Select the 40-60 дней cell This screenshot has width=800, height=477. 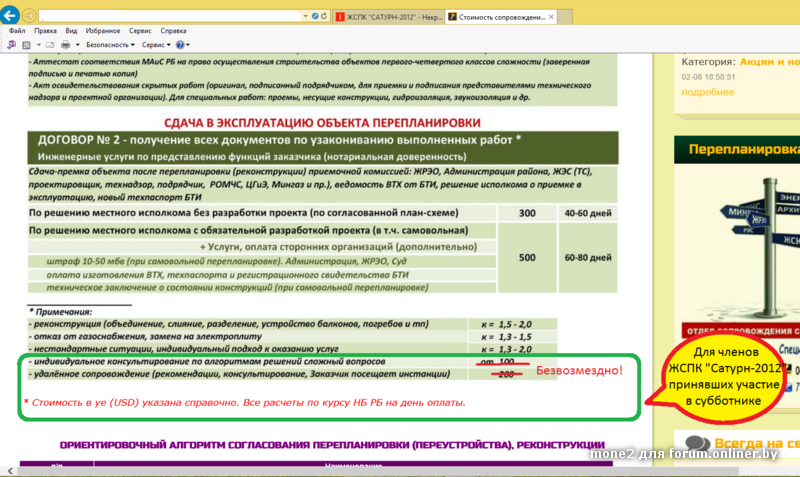(x=588, y=213)
